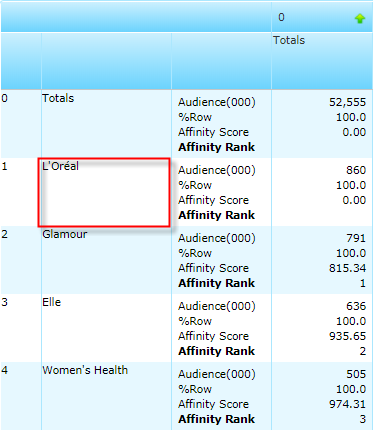Viewport: 373px width, 430px height.
Task: Click Audience(000) label in Elle row
Action: pos(217,306)
